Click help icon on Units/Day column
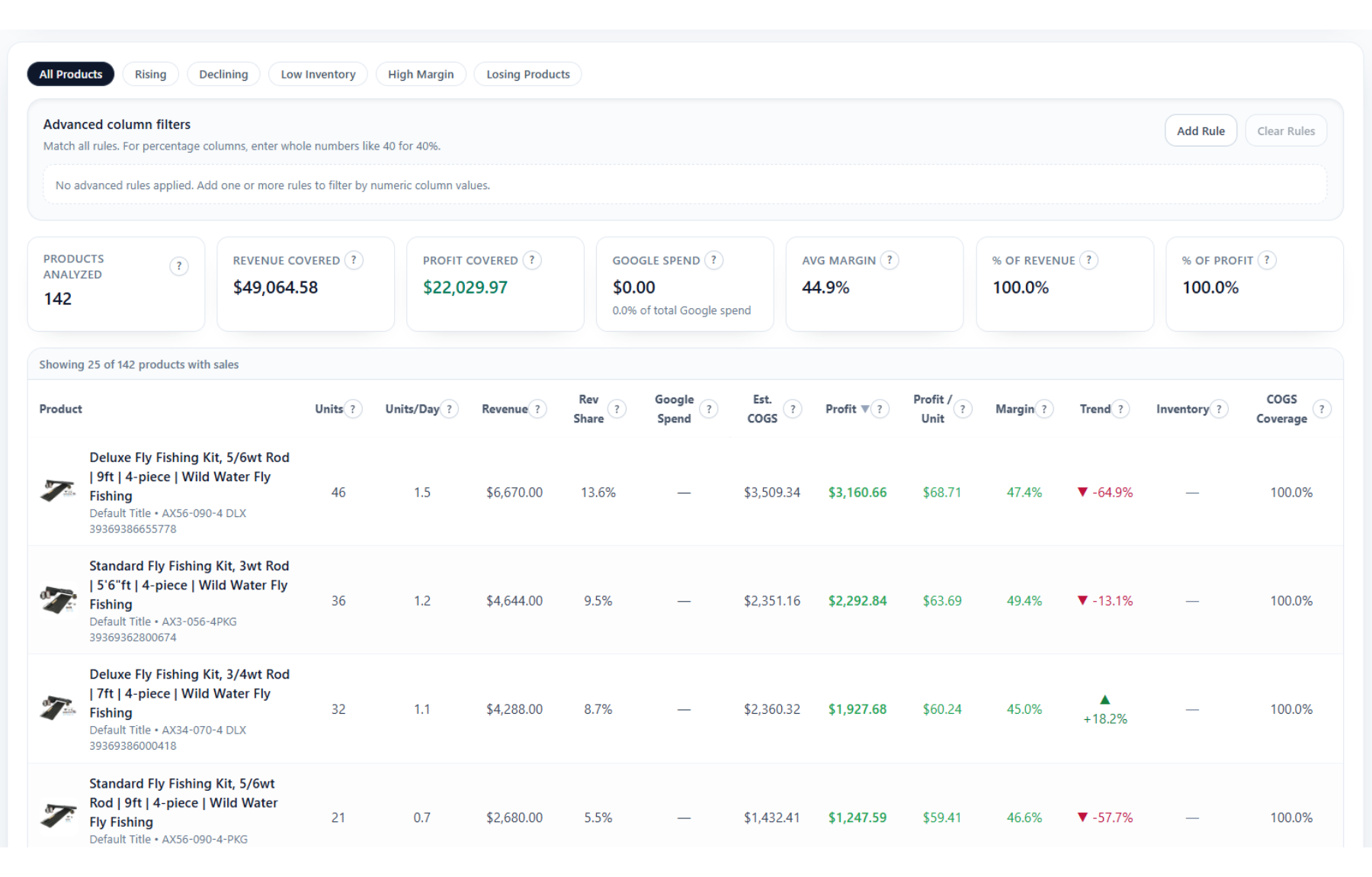The image size is (1372, 877). pos(450,409)
